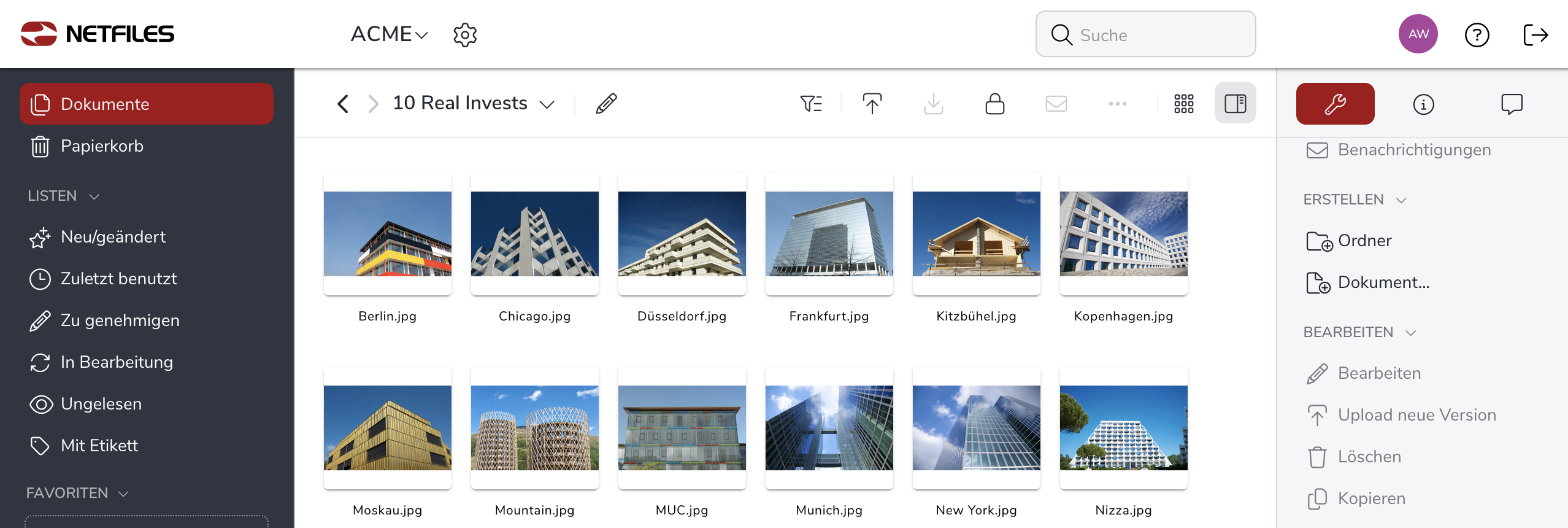This screenshot has width=1568, height=528.
Task: Switch to grid view icon
Action: point(1183,103)
